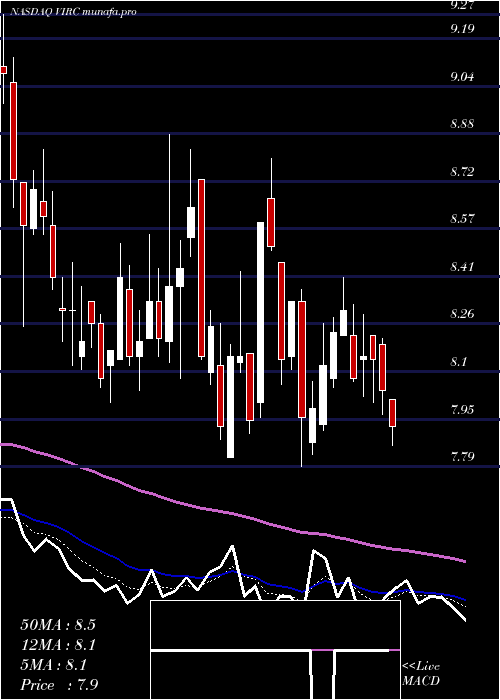Click the <<Live MACD label
Viewport: 500px width, 700px height.
coord(421,674)
